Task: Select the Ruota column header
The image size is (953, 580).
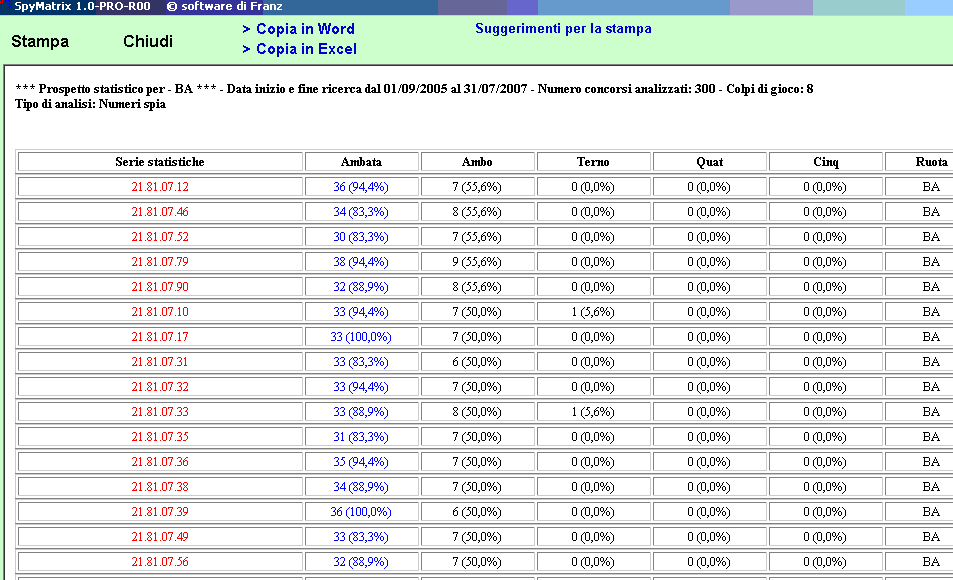Action: tap(931, 162)
